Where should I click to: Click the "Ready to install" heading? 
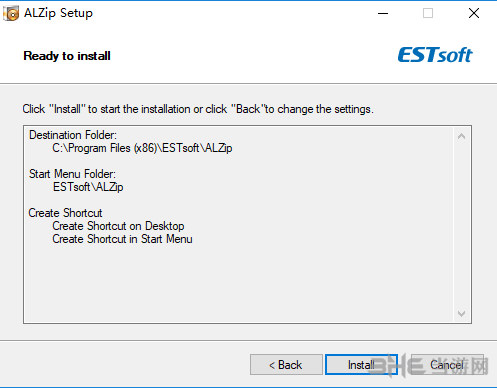point(67,56)
